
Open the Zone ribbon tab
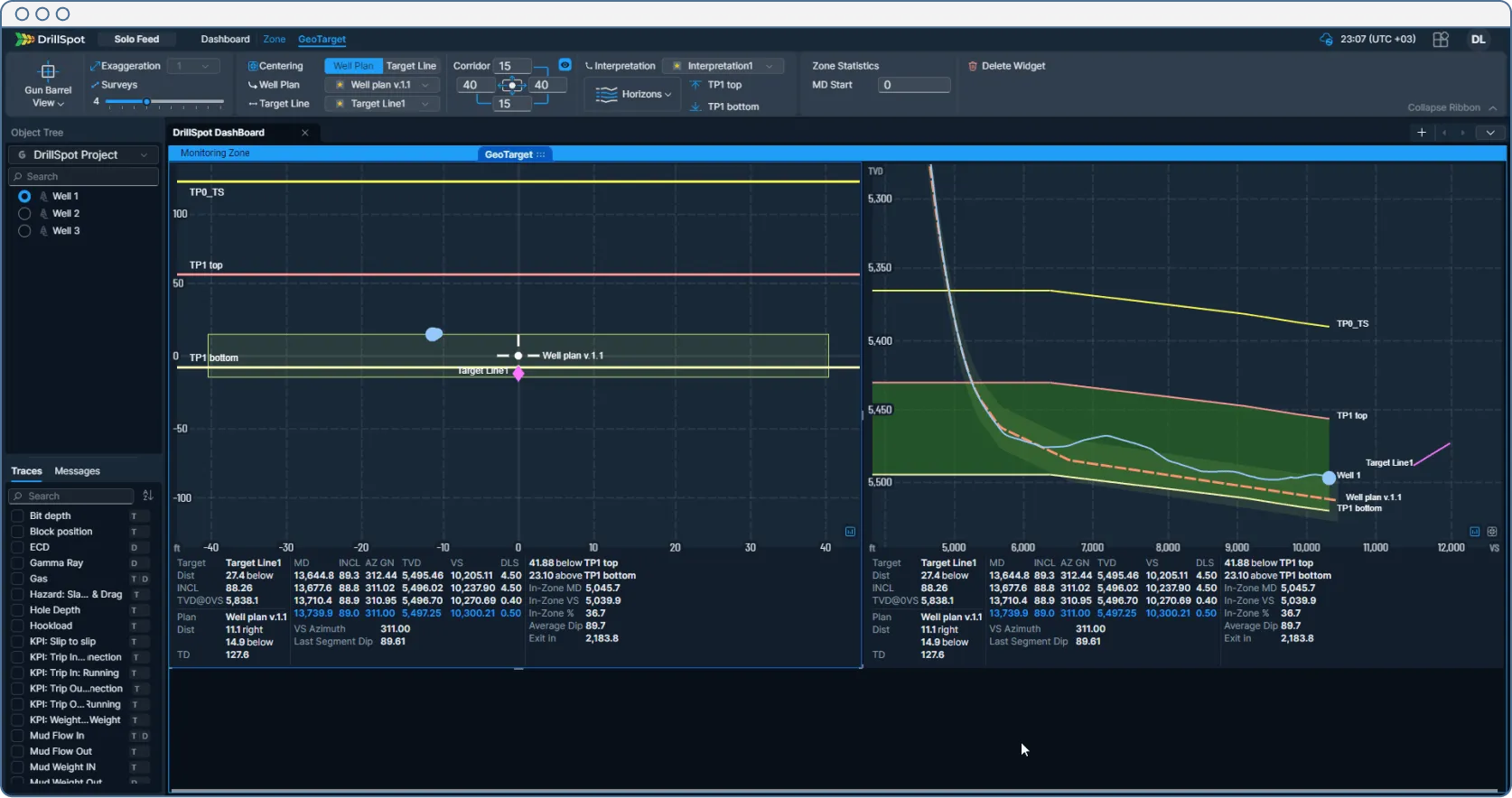click(274, 40)
